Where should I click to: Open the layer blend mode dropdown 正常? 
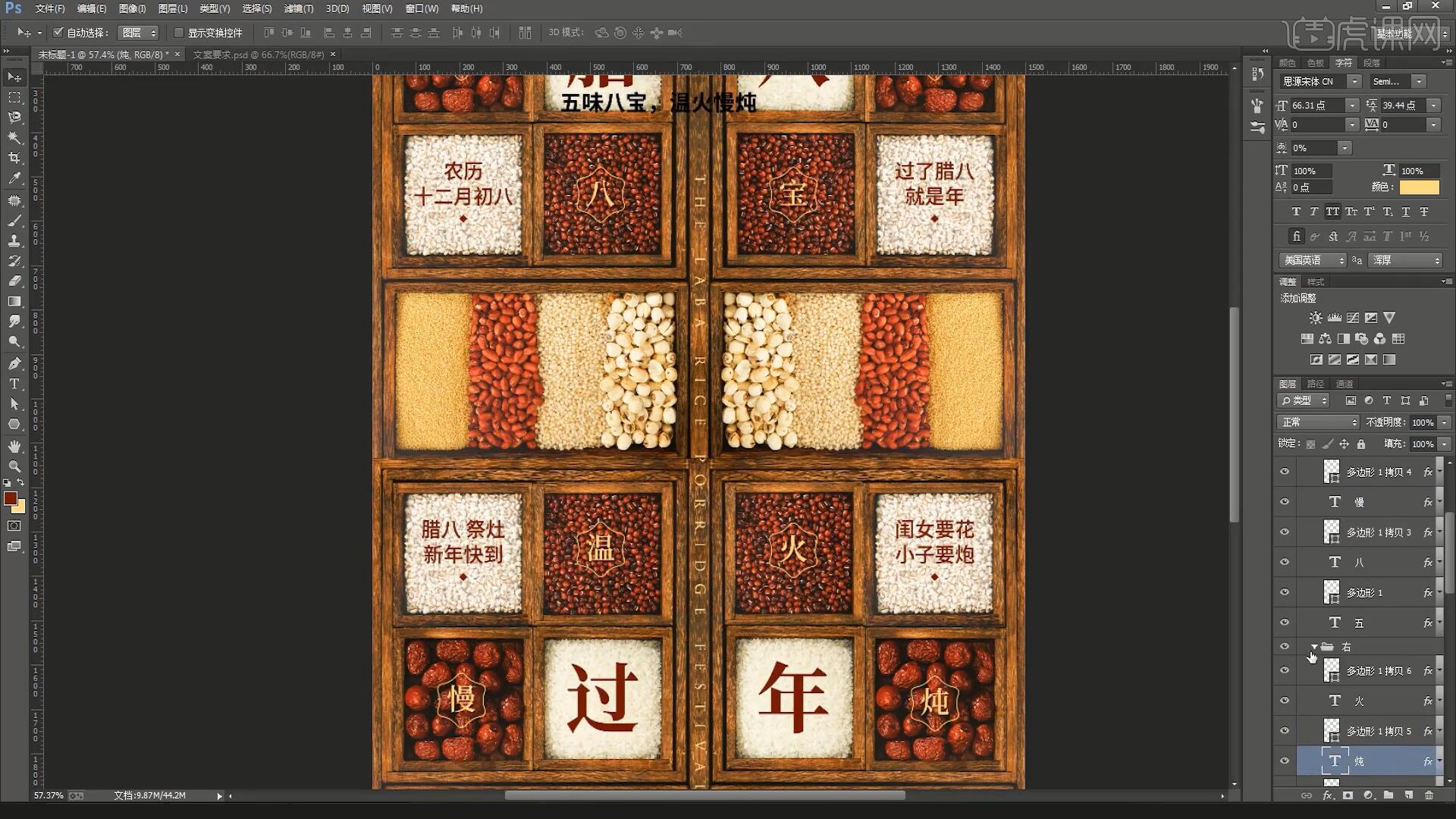1318,422
